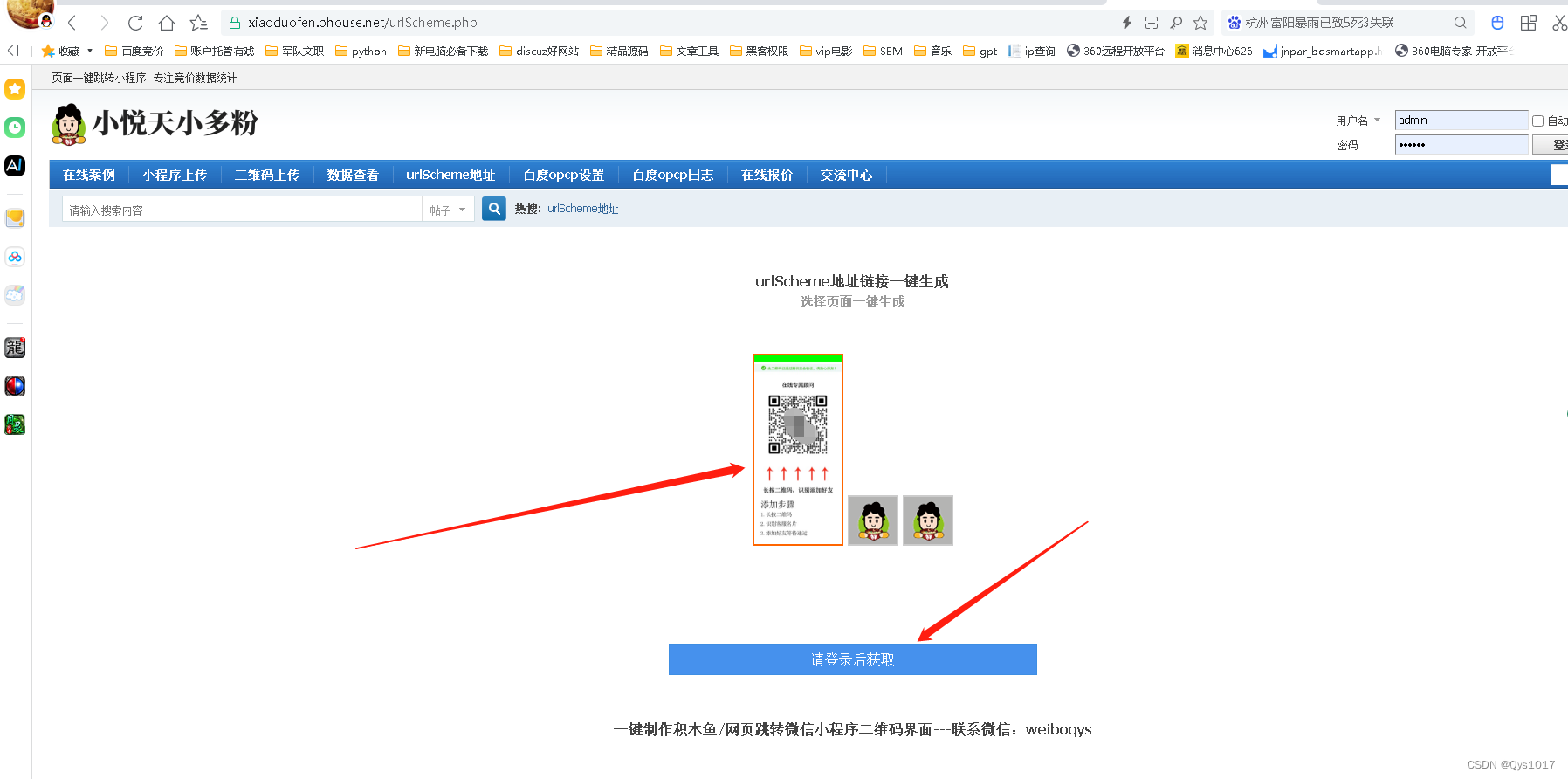This screenshot has width=1568, height=779.
Task: Expand the 收藏 favorites dropdown arrow
Action: [x=90, y=51]
